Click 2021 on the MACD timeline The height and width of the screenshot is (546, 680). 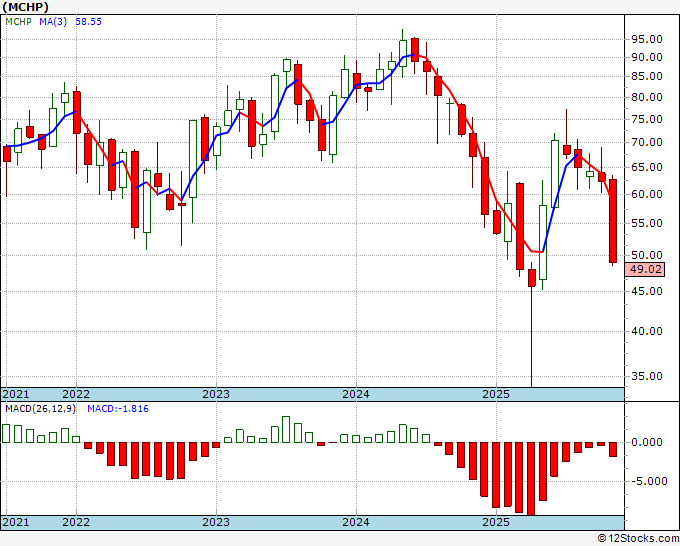[x=16, y=522]
